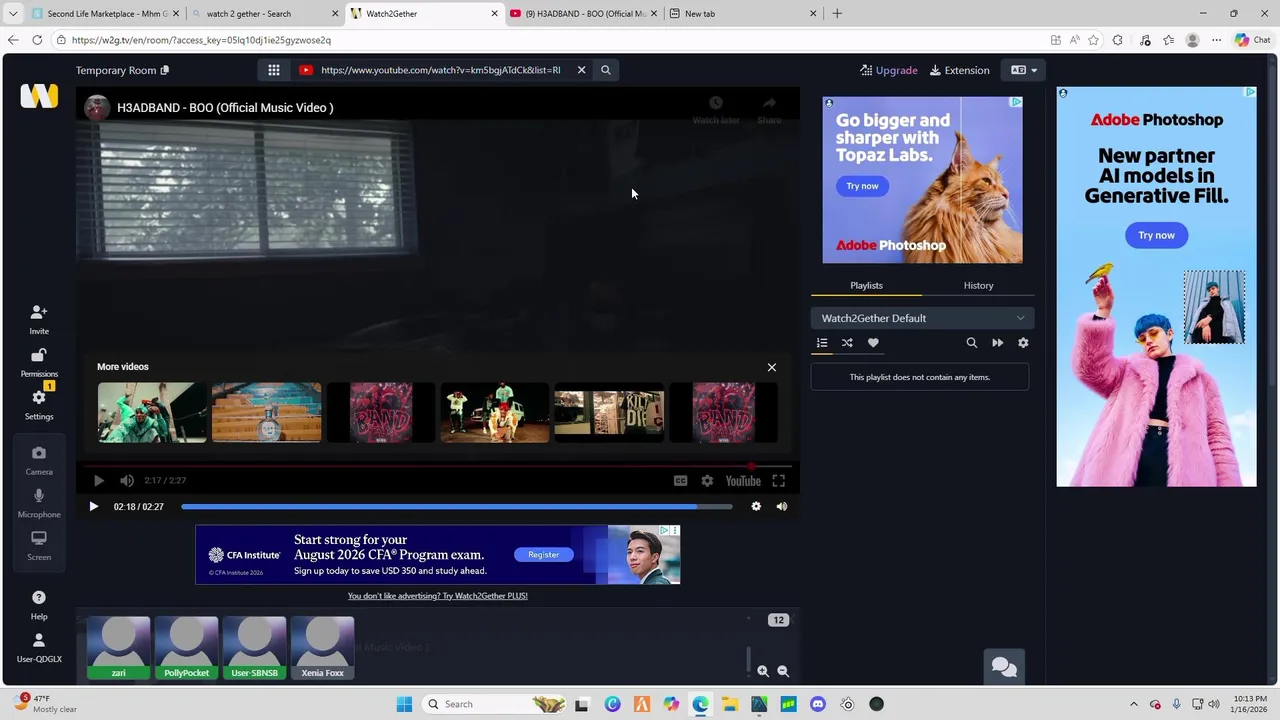Switch to the Playlists tab
The image size is (1280, 720).
point(866,285)
